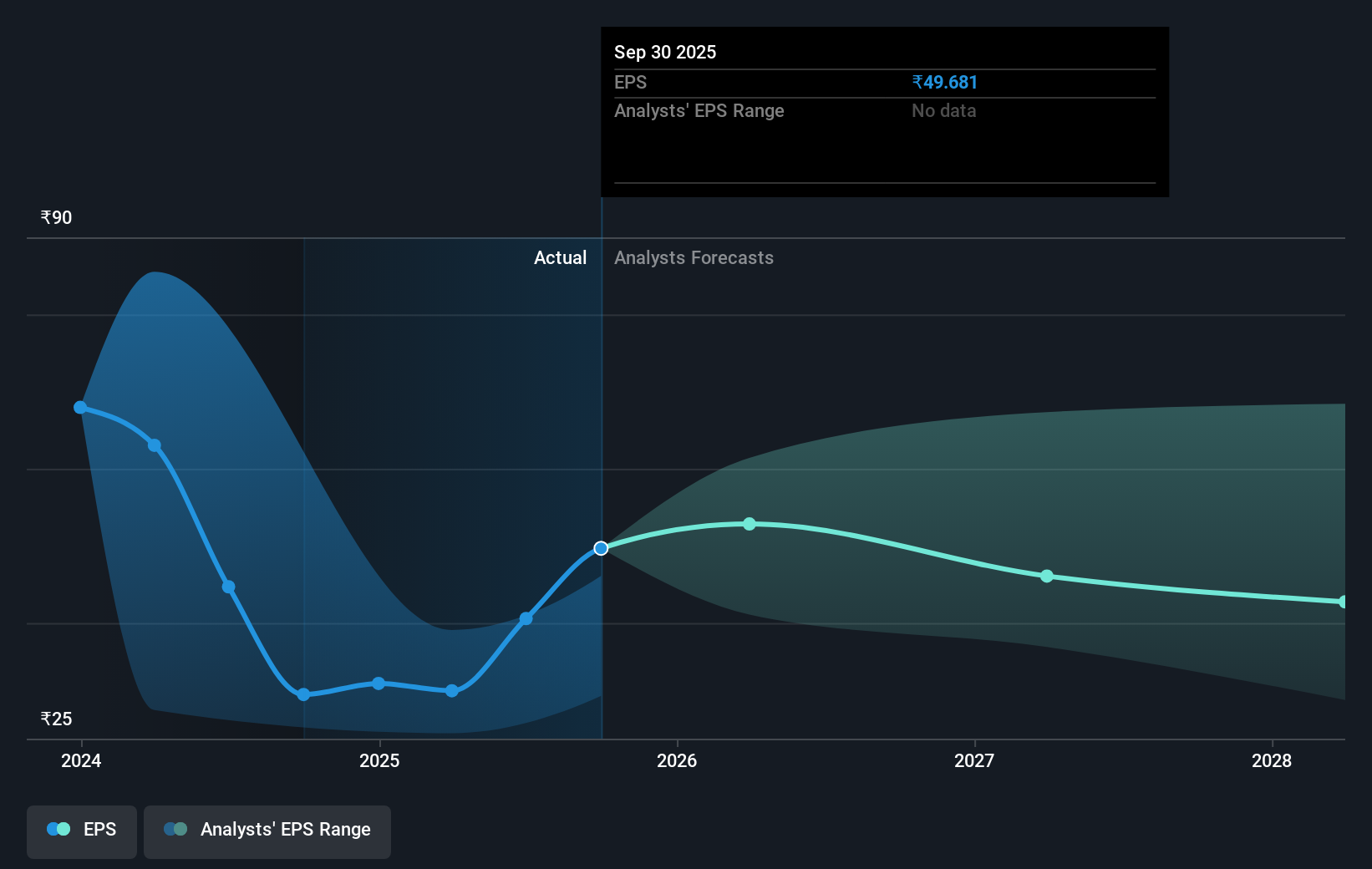Click the Actual section label
Image resolution: width=1372 pixels, height=869 pixels.
click(560, 258)
